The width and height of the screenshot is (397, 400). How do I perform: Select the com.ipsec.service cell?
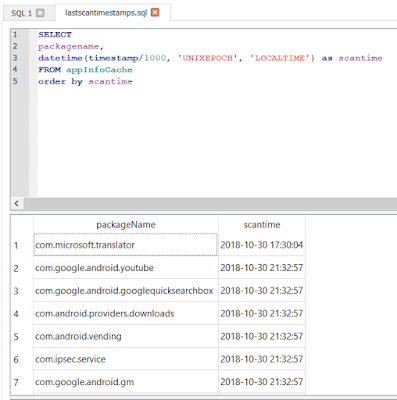(126, 359)
